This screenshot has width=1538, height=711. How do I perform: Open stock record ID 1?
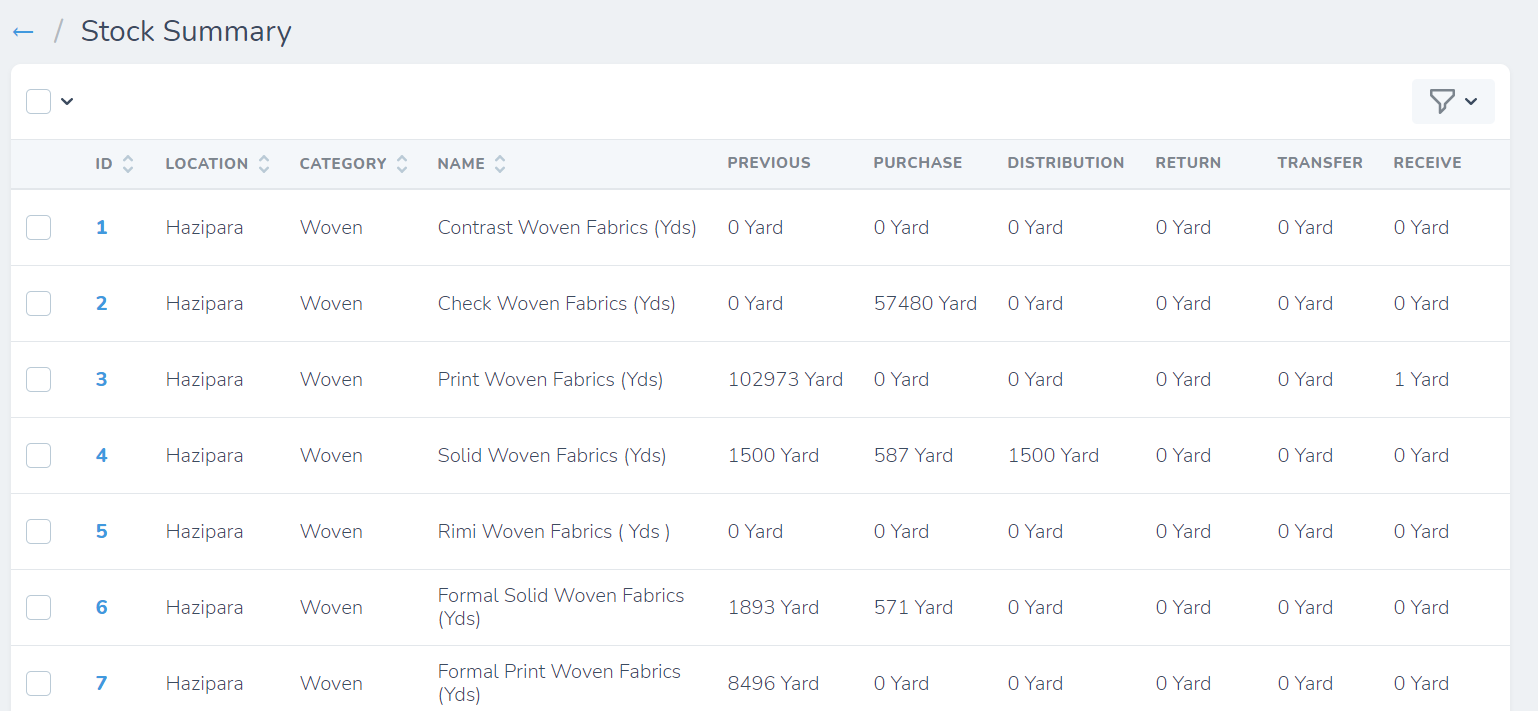101,227
